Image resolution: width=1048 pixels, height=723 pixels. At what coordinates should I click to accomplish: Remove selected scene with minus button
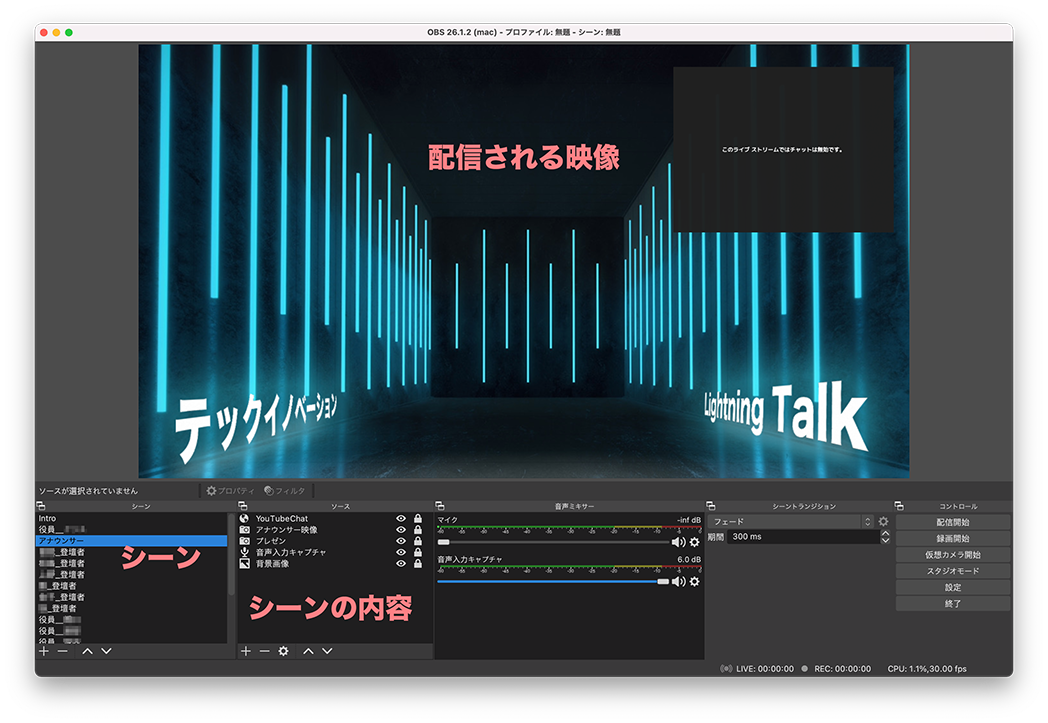point(62,651)
